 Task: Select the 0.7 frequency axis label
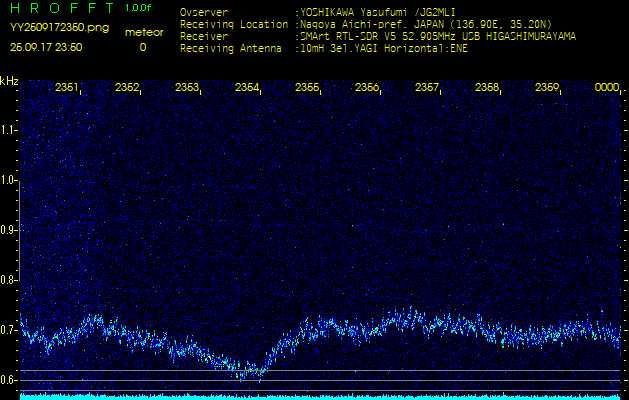[9, 329]
